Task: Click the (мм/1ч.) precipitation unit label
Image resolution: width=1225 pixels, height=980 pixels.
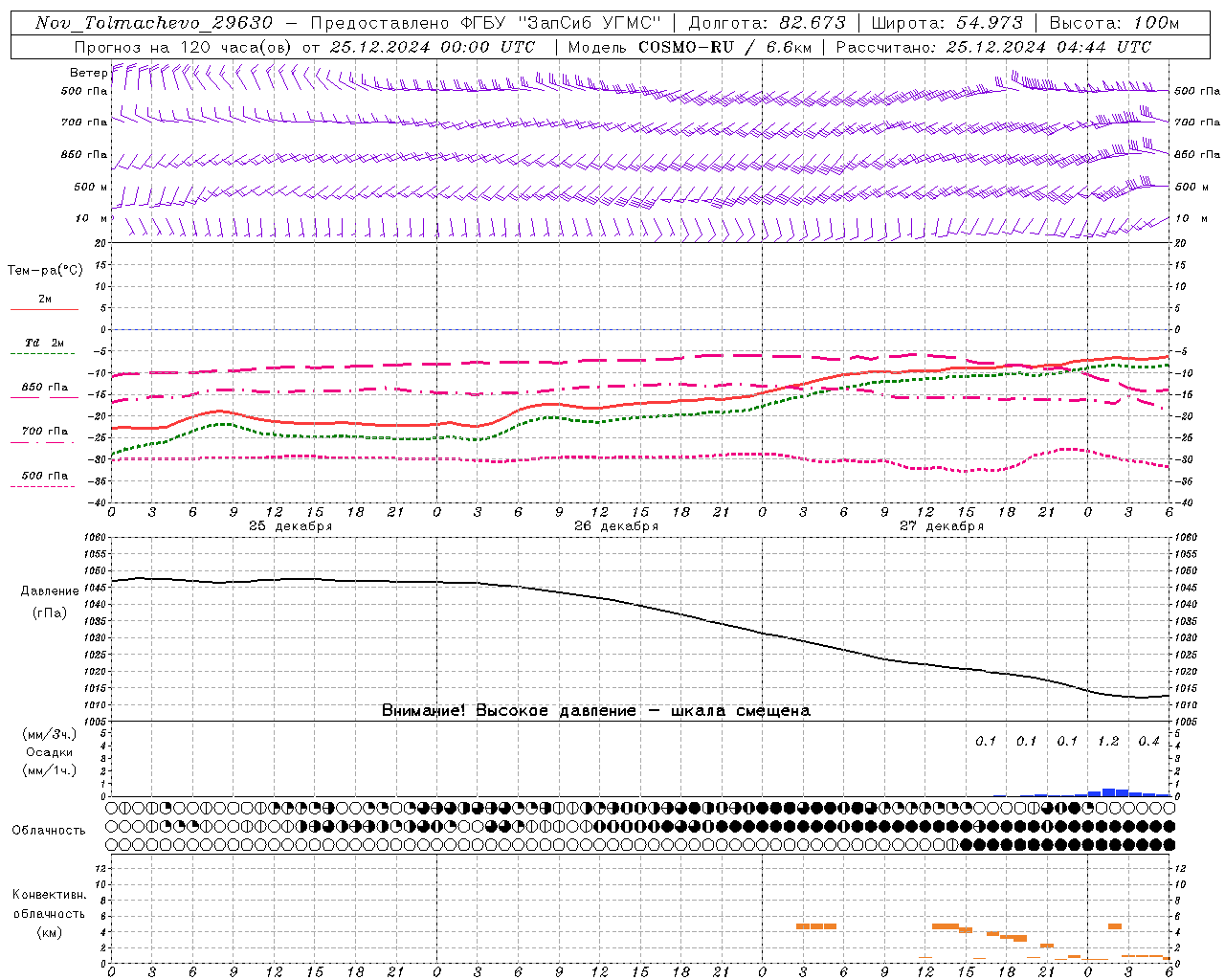Action: (50, 770)
